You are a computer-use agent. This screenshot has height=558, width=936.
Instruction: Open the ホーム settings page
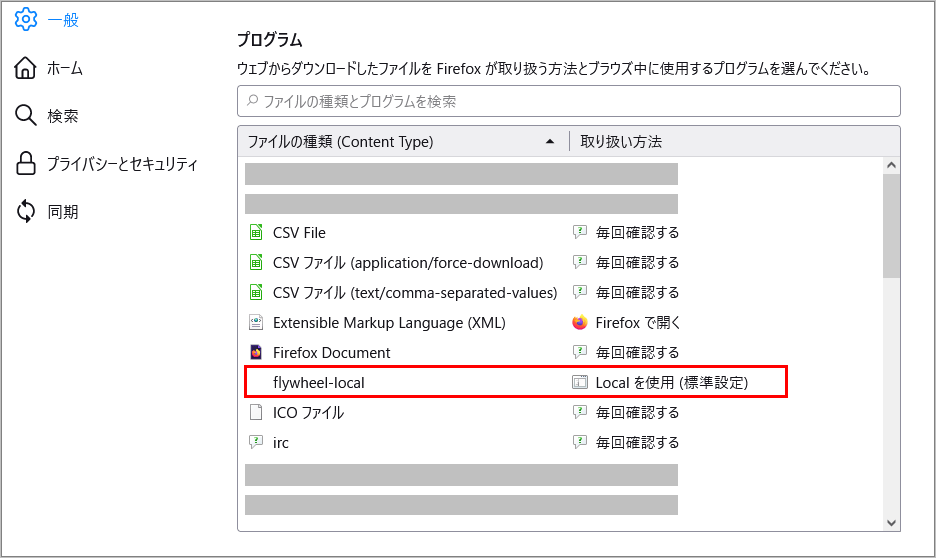[64, 68]
